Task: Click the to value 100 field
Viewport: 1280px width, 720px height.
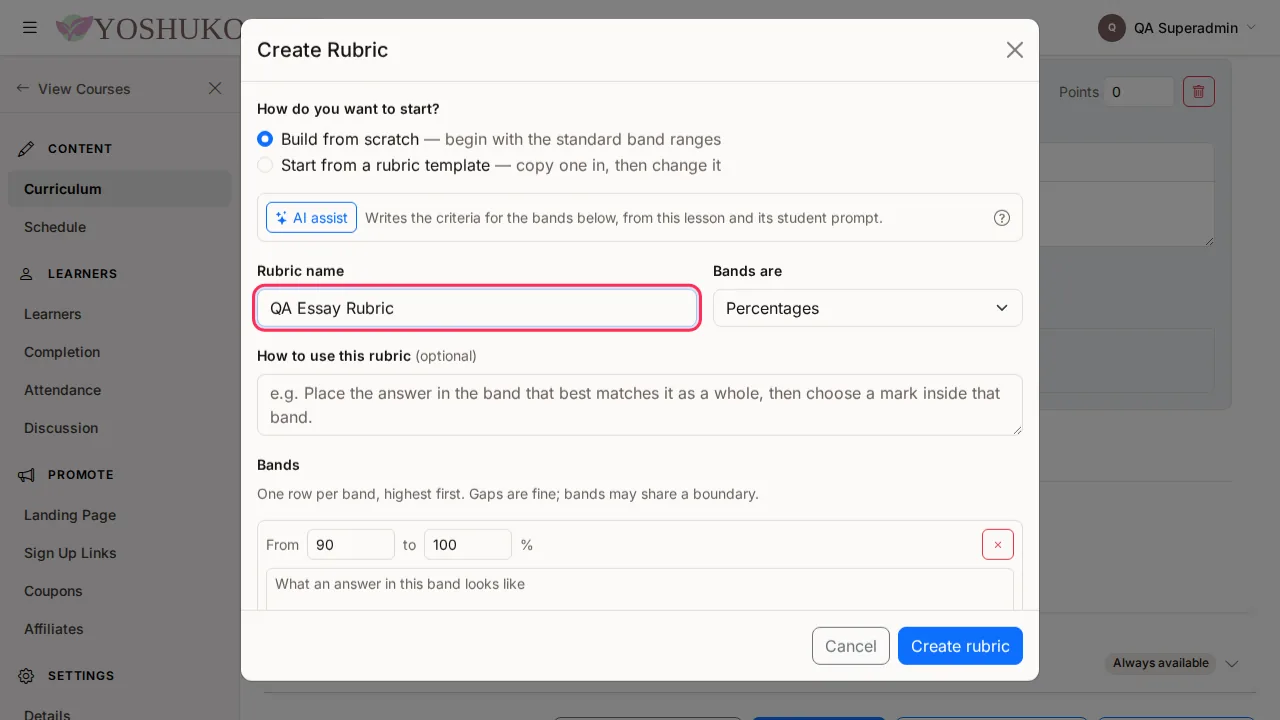Action: click(x=468, y=545)
